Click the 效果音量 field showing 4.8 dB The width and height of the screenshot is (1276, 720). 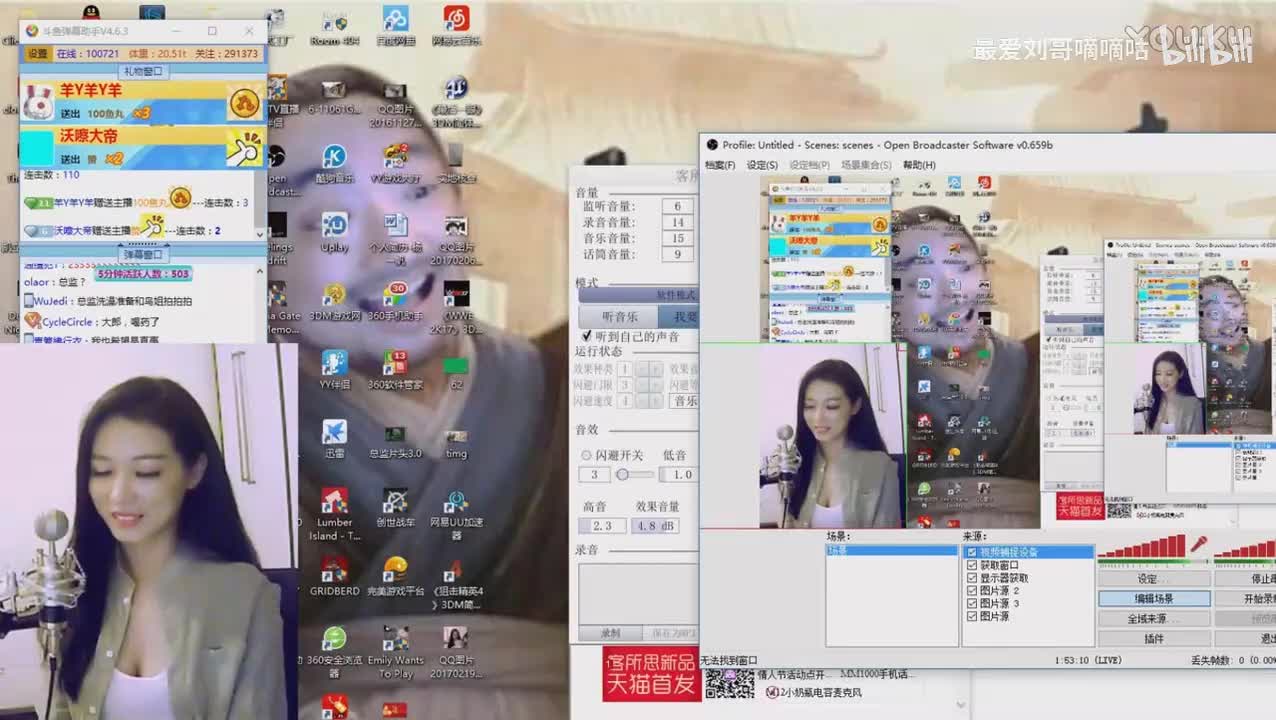(x=655, y=525)
